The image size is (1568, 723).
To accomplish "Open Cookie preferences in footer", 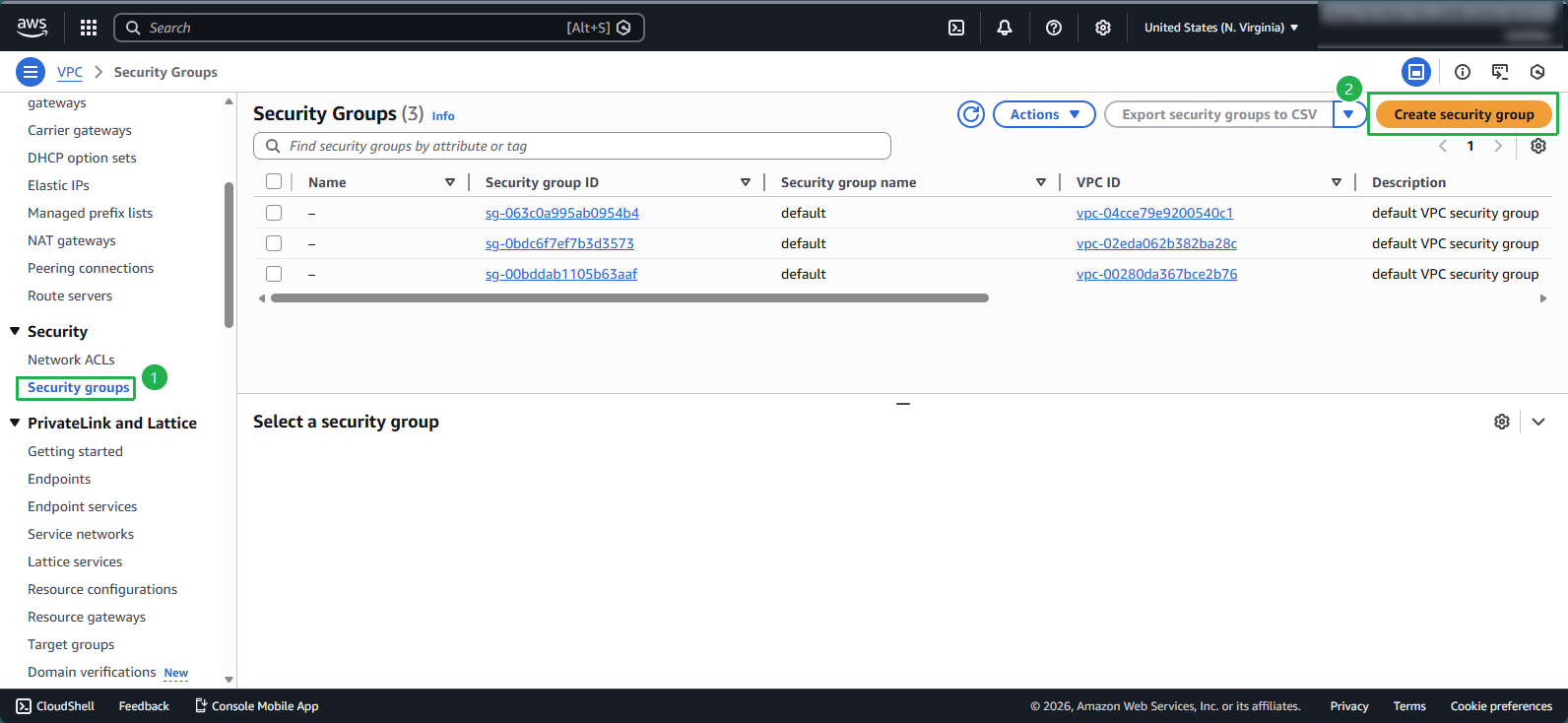I will pos(1501,706).
